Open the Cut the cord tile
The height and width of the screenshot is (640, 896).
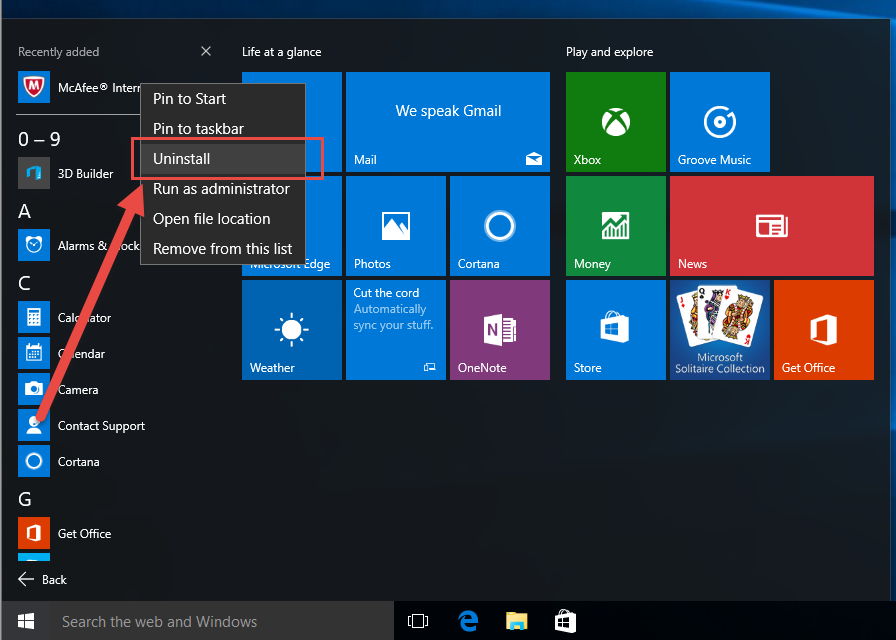(395, 330)
